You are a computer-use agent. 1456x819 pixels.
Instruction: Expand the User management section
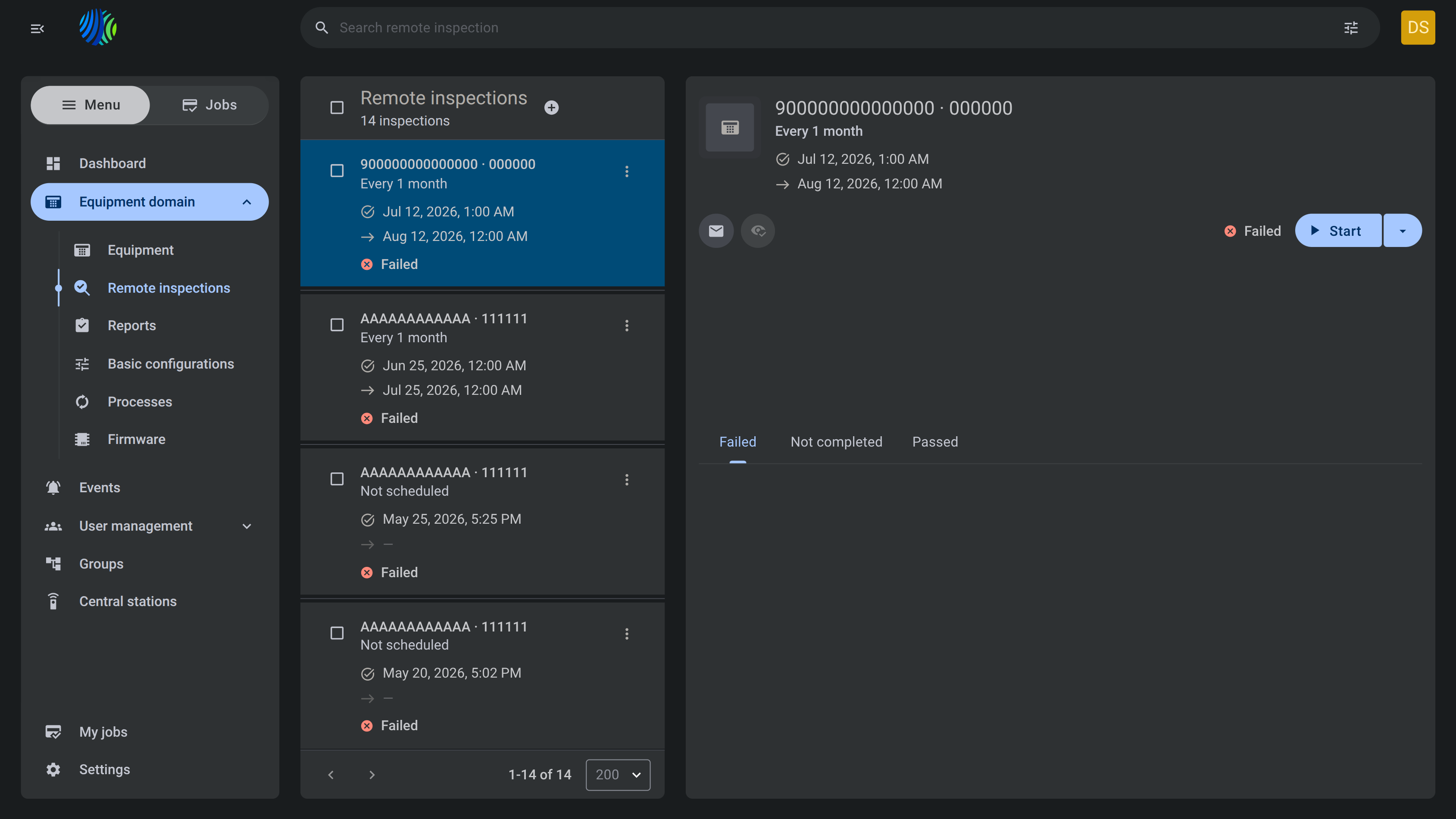pos(150,526)
